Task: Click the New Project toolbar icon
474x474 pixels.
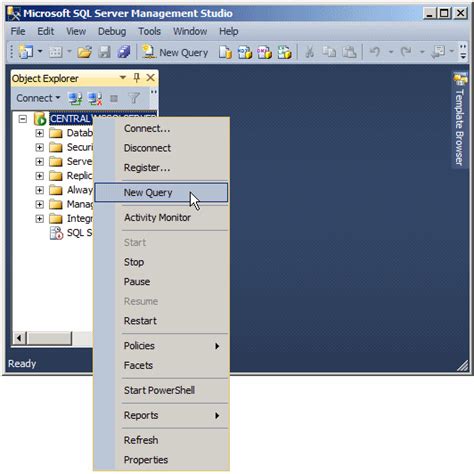Action: [x=25, y=52]
